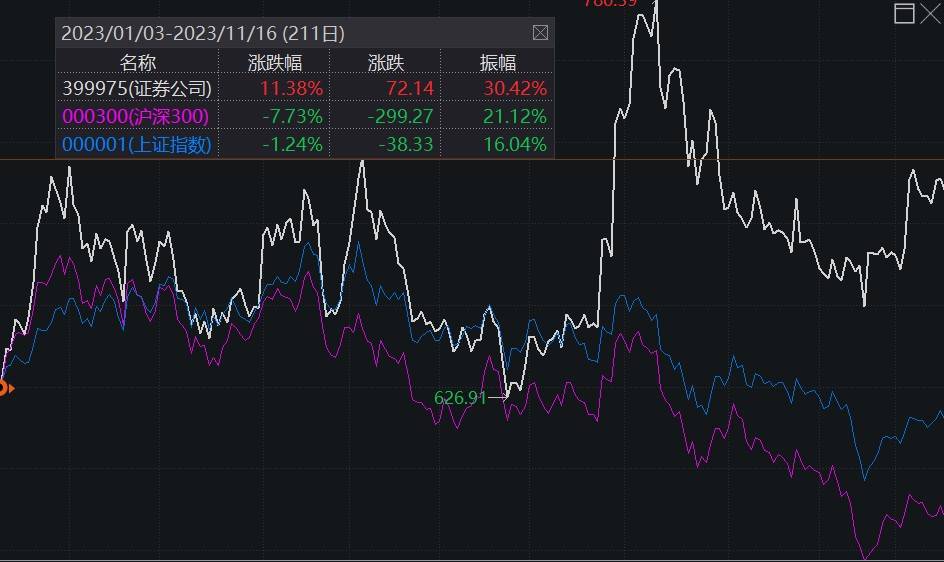Select the 000001(上证指数) index entry
Viewport: 944px width, 562px height.
[x=137, y=144]
